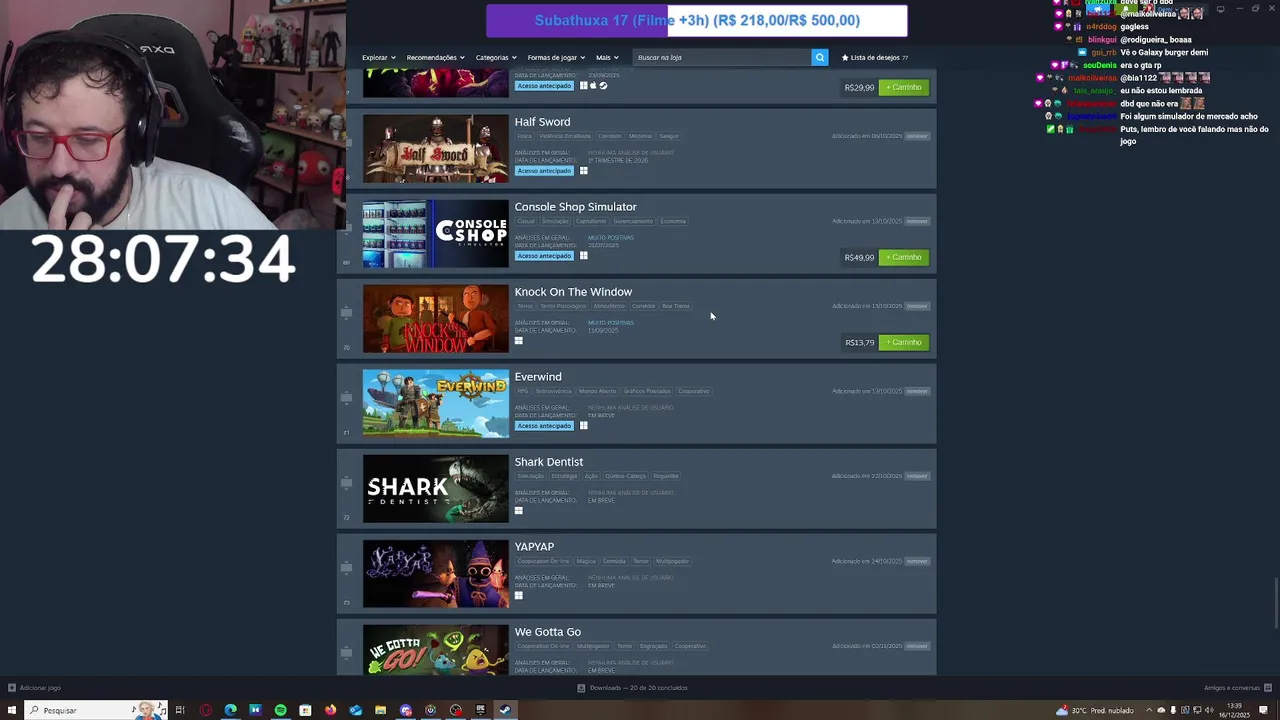The height and width of the screenshot is (720, 1280).
Task: Click the Pesquisar taskbar search box
Action: click(x=96, y=710)
